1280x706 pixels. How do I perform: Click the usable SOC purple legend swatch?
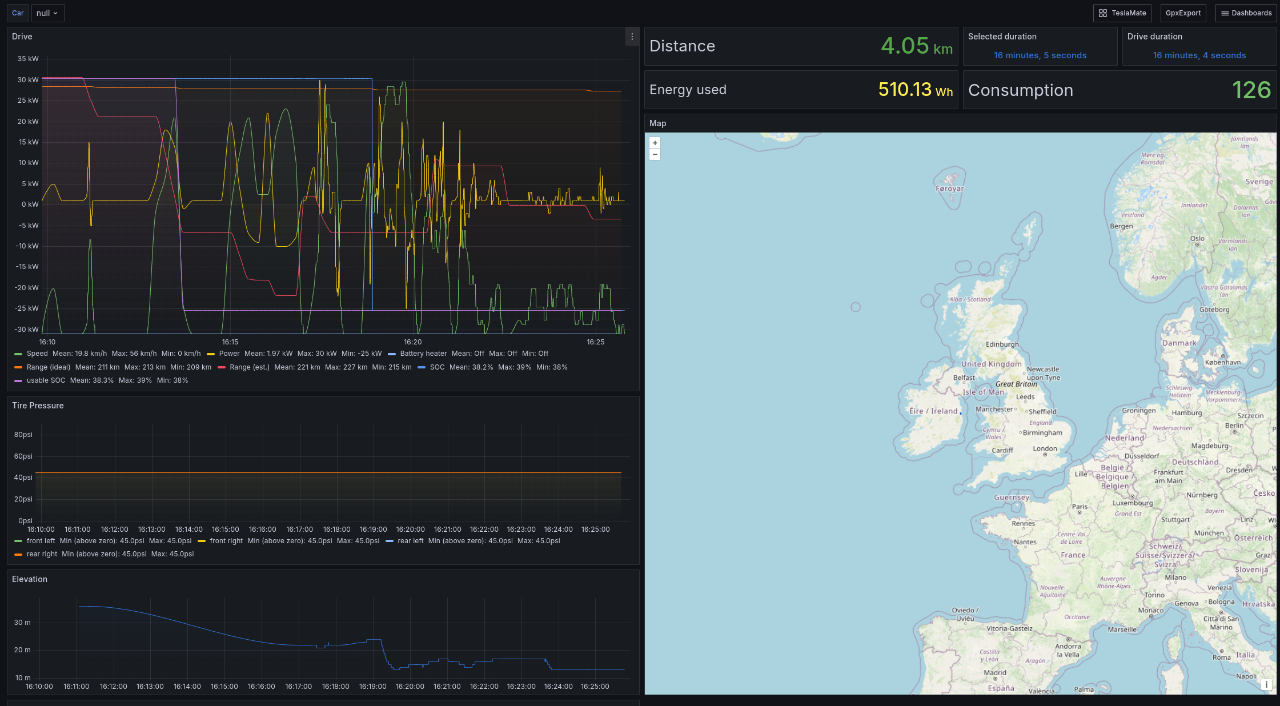coord(18,381)
